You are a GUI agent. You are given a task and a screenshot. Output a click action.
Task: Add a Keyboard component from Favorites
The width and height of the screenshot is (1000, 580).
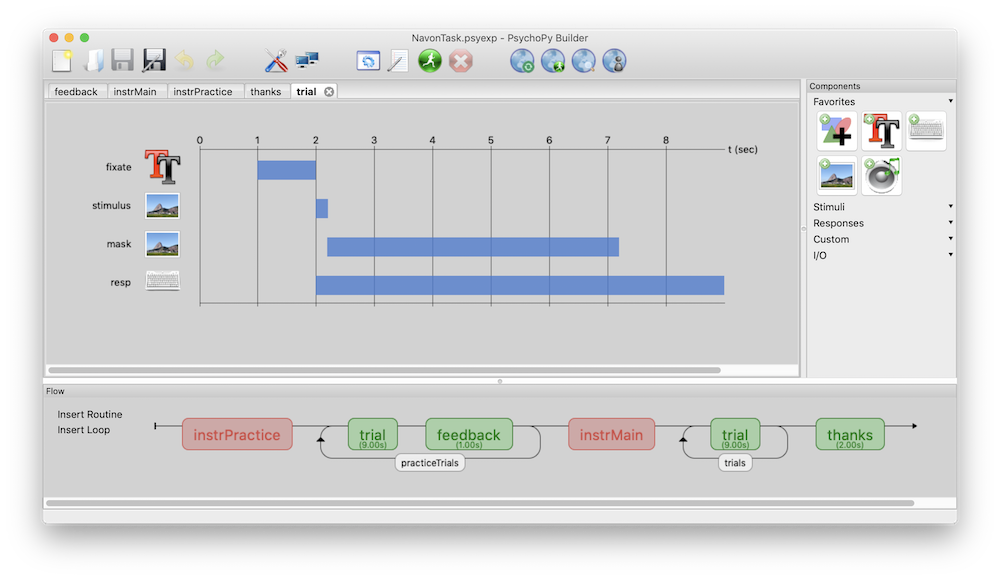click(925, 131)
